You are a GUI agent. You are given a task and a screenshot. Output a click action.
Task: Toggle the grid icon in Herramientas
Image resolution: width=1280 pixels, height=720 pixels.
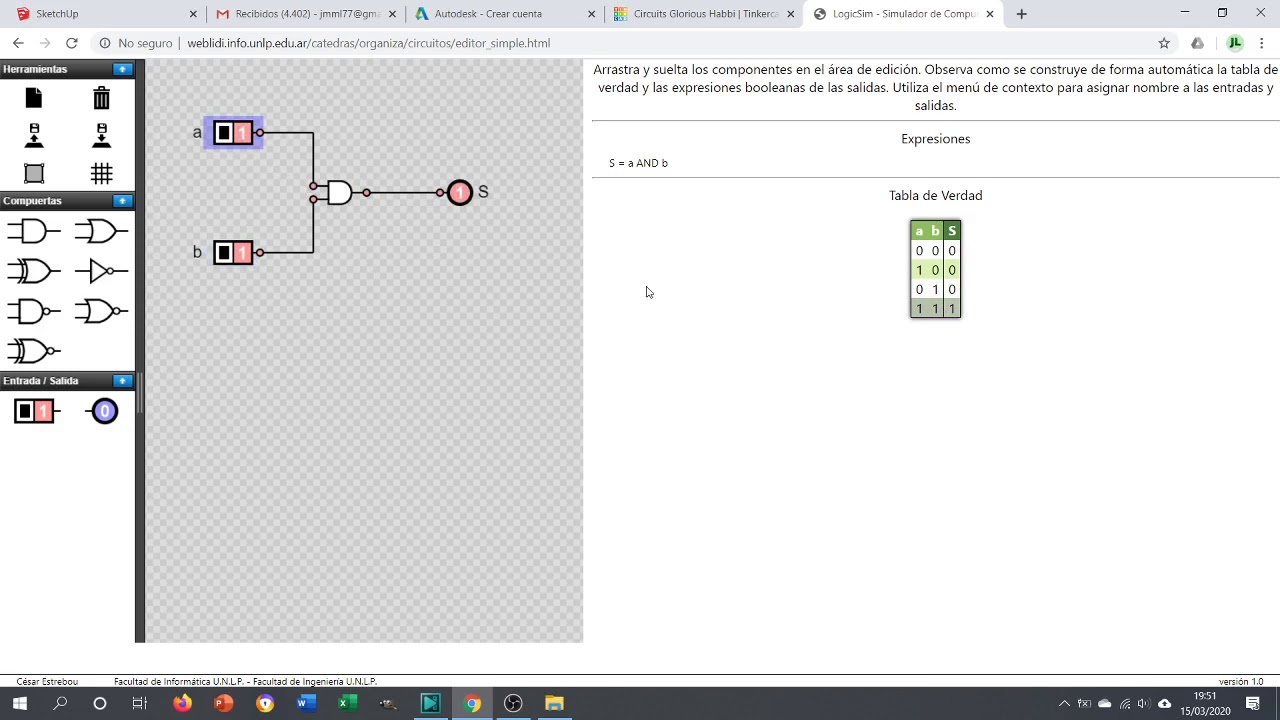click(101, 173)
